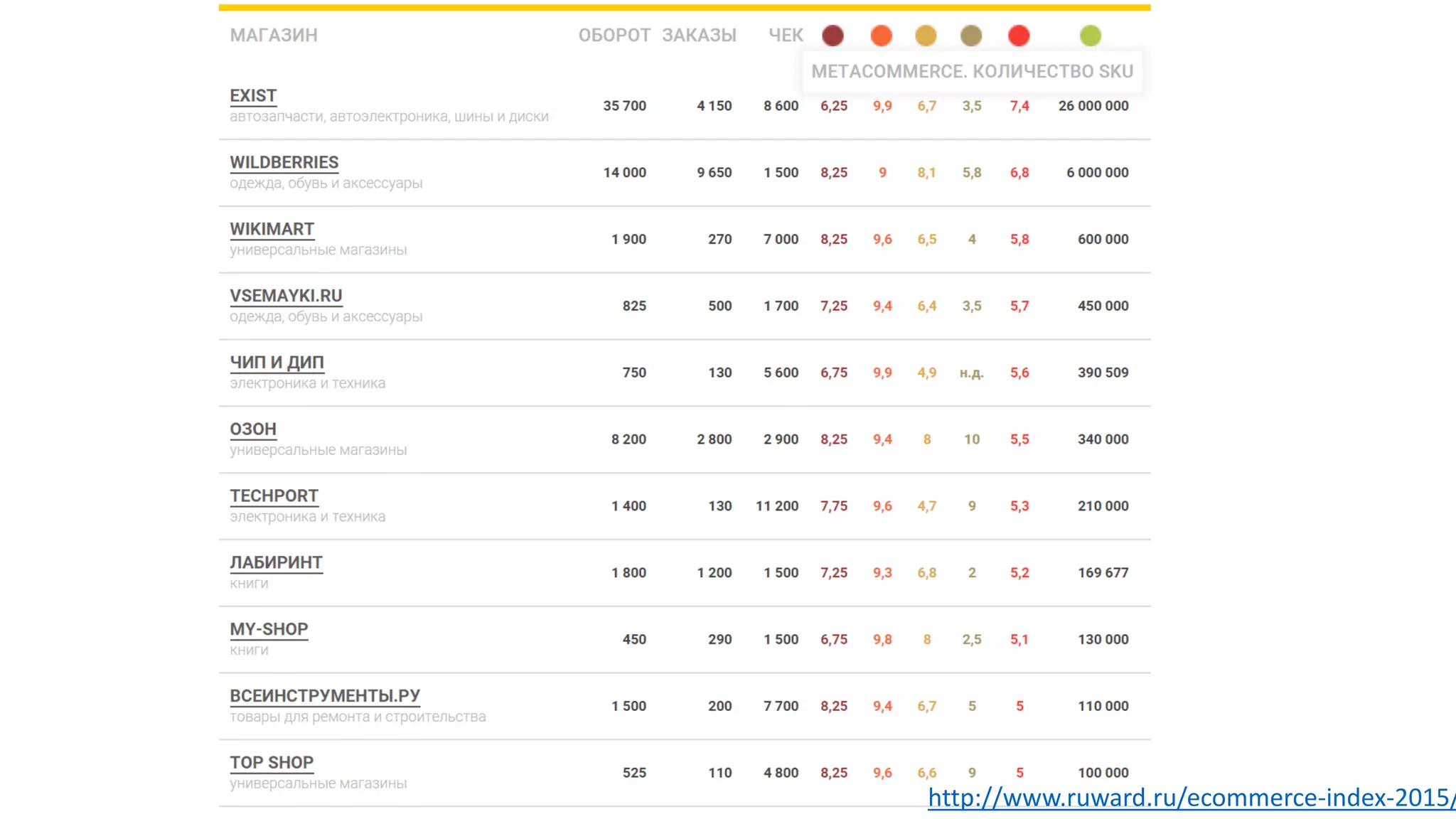1456x819 pixels.
Task: Open the TOP SHOP store link
Action: point(272,764)
